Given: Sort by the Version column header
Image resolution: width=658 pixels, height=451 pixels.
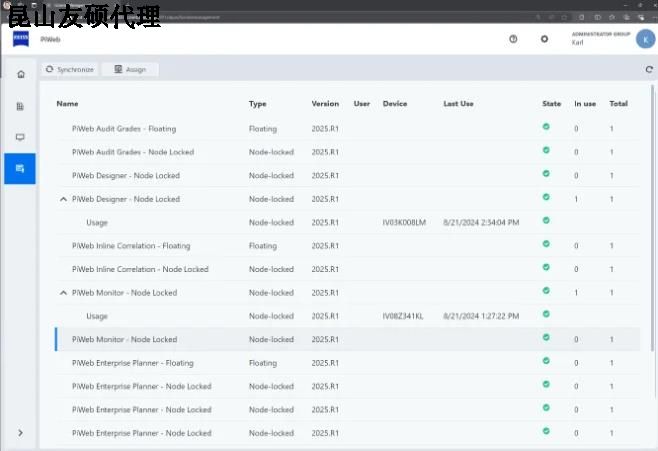Looking at the screenshot, I should 325,104.
